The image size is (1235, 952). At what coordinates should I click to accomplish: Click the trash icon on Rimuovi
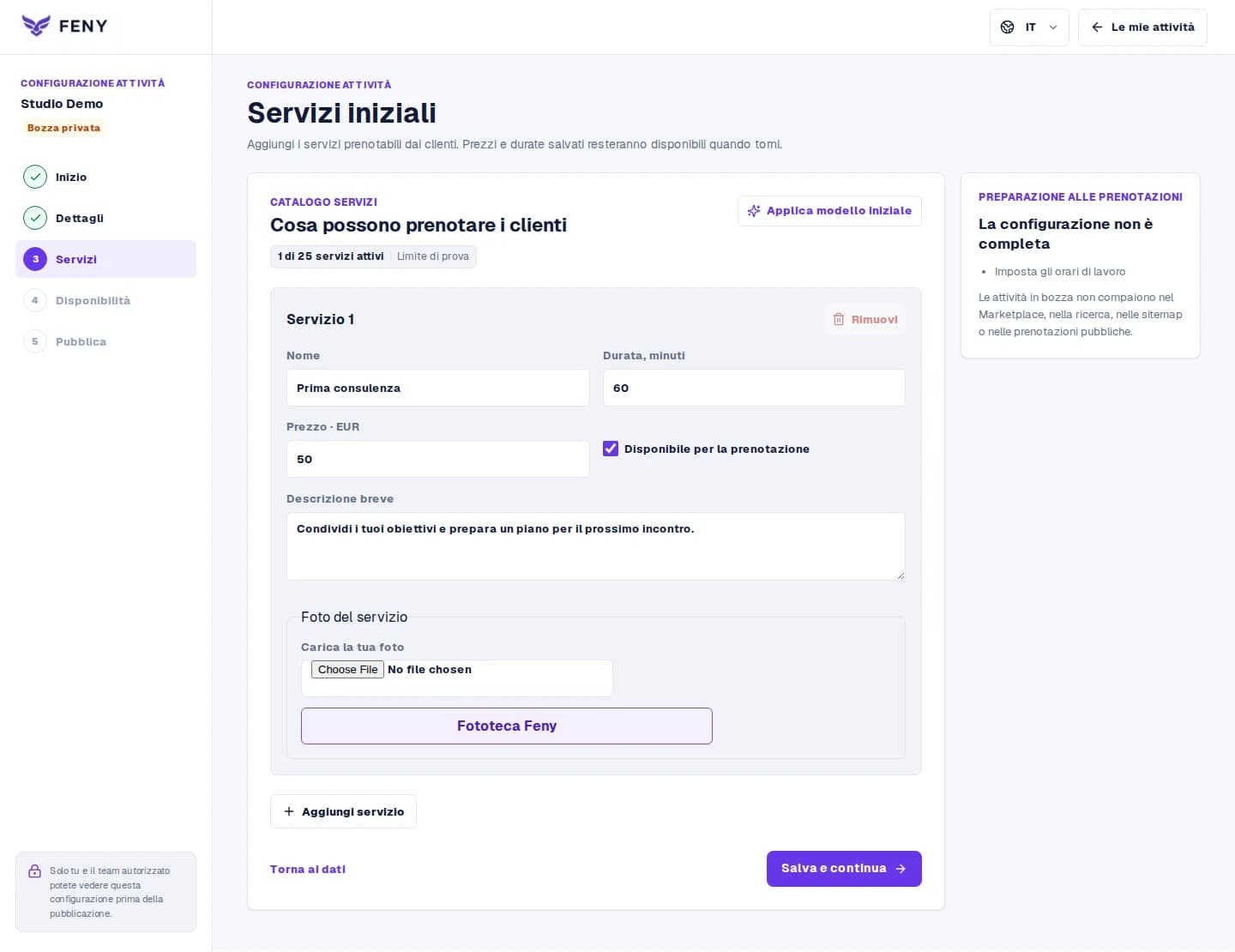[839, 319]
